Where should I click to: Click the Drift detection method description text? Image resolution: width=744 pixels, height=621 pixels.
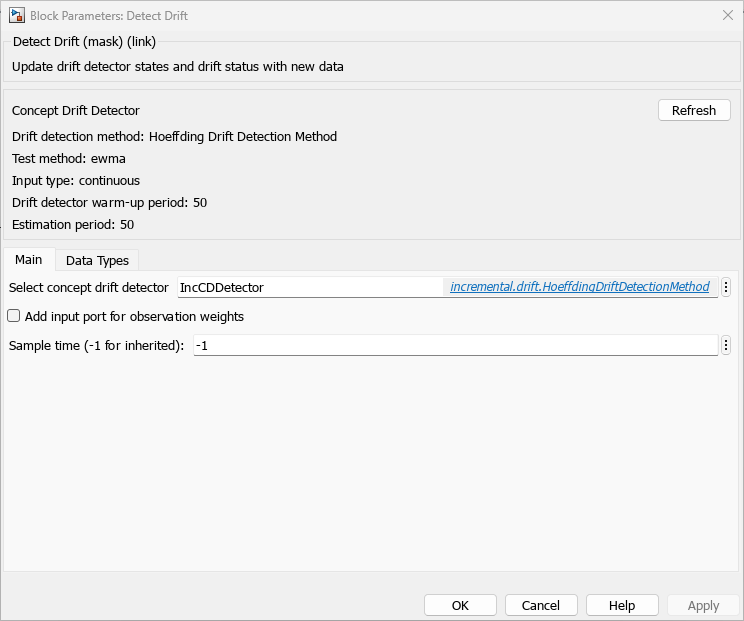pos(174,137)
